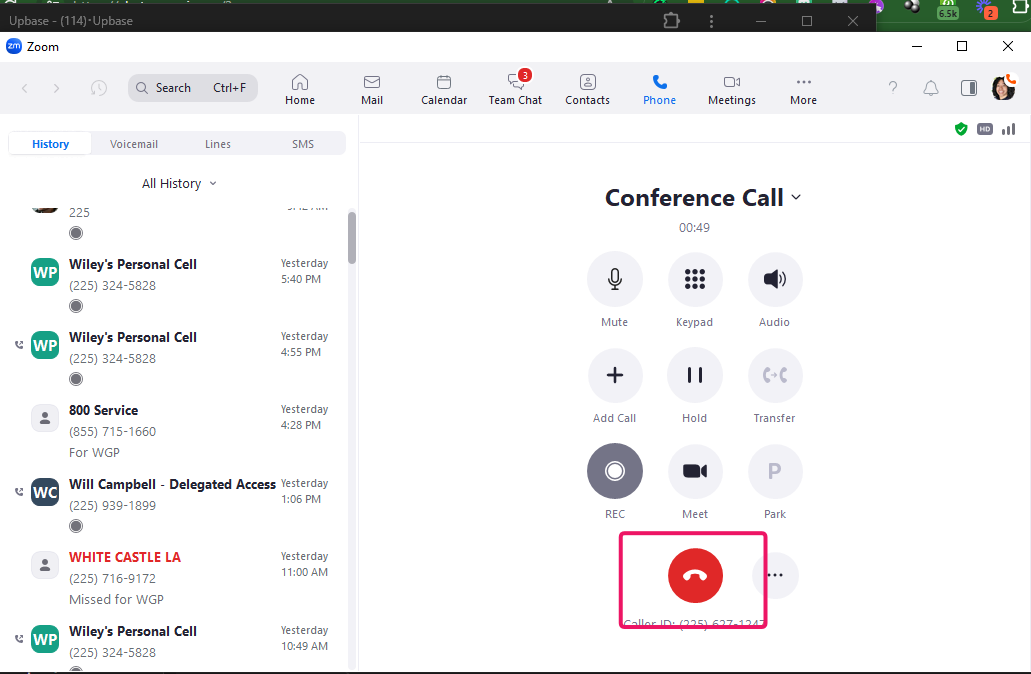End the conference call

click(x=694, y=575)
